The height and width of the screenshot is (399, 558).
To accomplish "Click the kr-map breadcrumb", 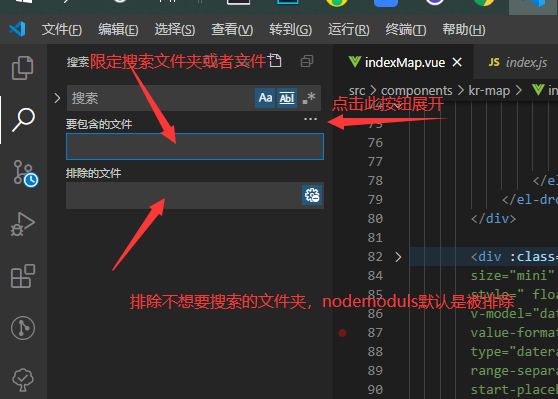I will pos(489,90).
